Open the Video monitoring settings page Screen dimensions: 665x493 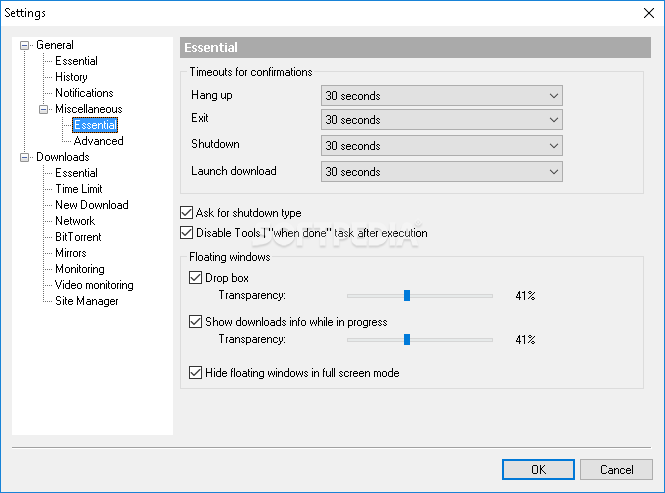(x=94, y=285)
